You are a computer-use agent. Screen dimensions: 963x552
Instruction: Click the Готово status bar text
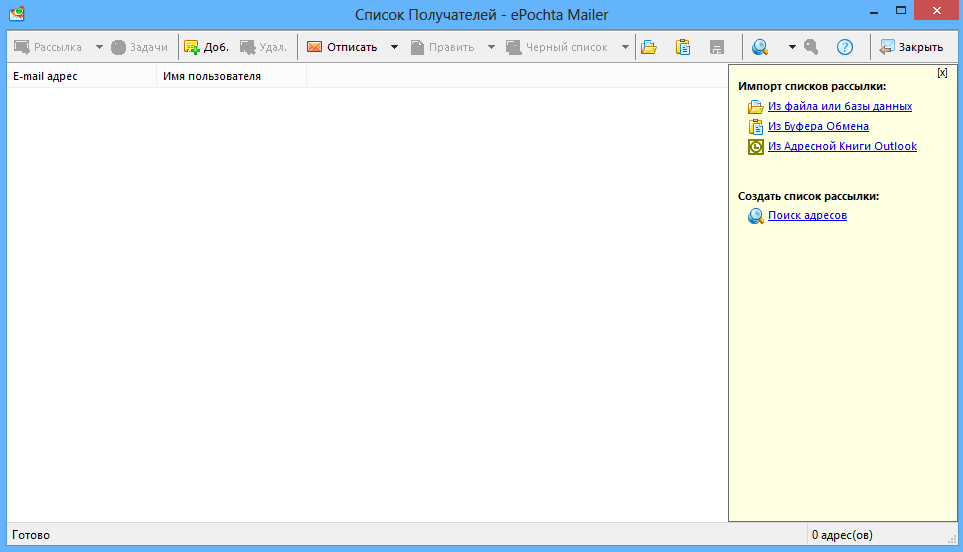coord(31,535)
